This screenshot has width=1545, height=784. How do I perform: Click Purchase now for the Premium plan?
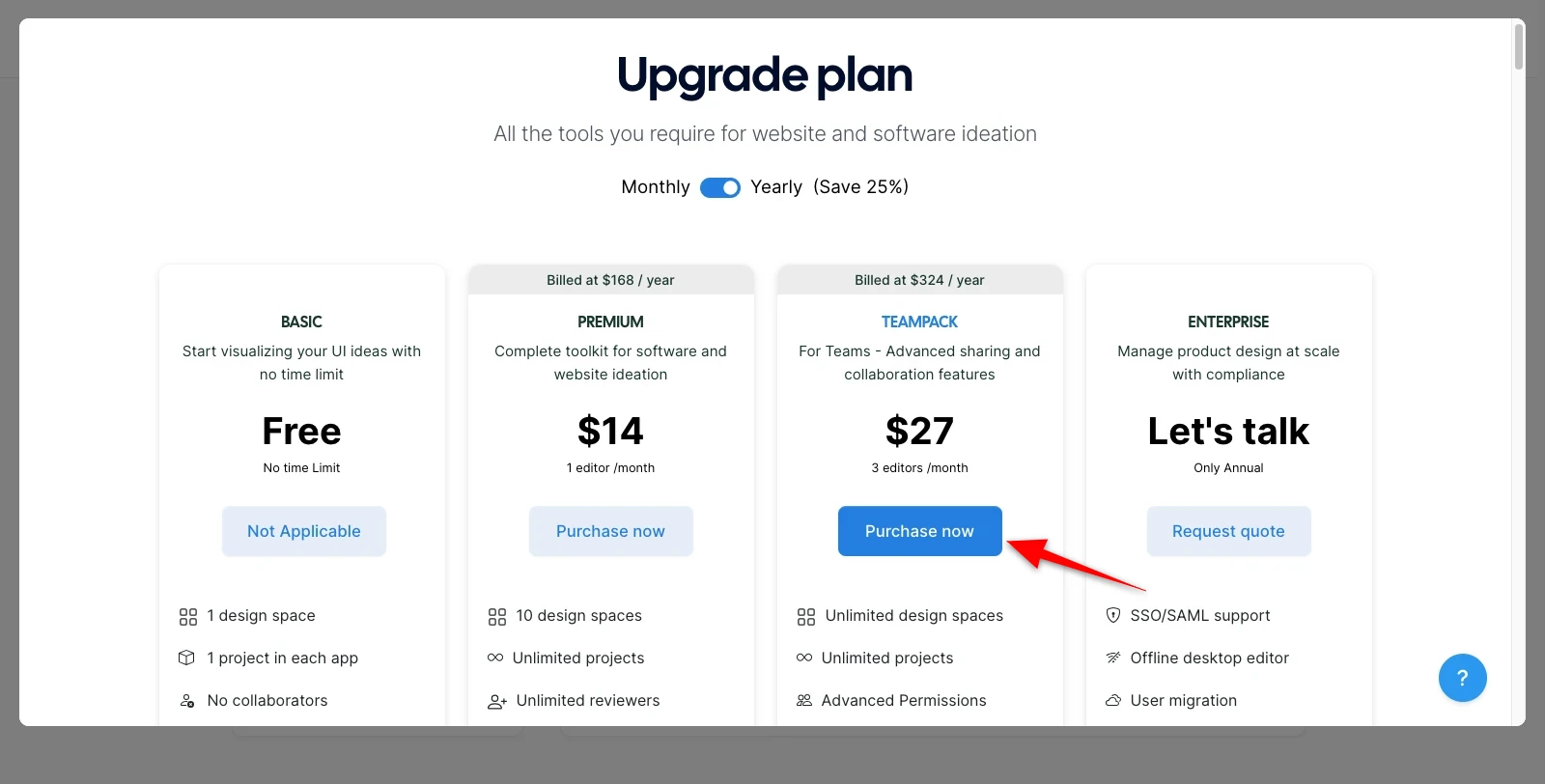[x=611, y=531]
